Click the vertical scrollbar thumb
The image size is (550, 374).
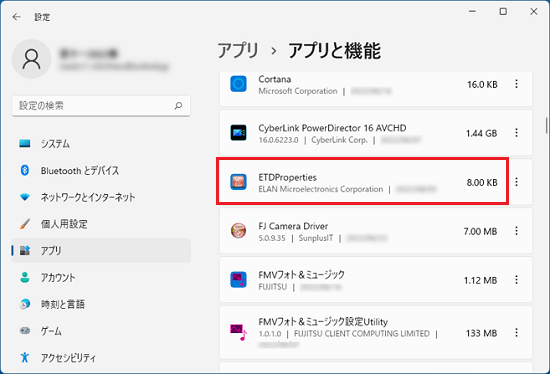[x=546, y=126]
